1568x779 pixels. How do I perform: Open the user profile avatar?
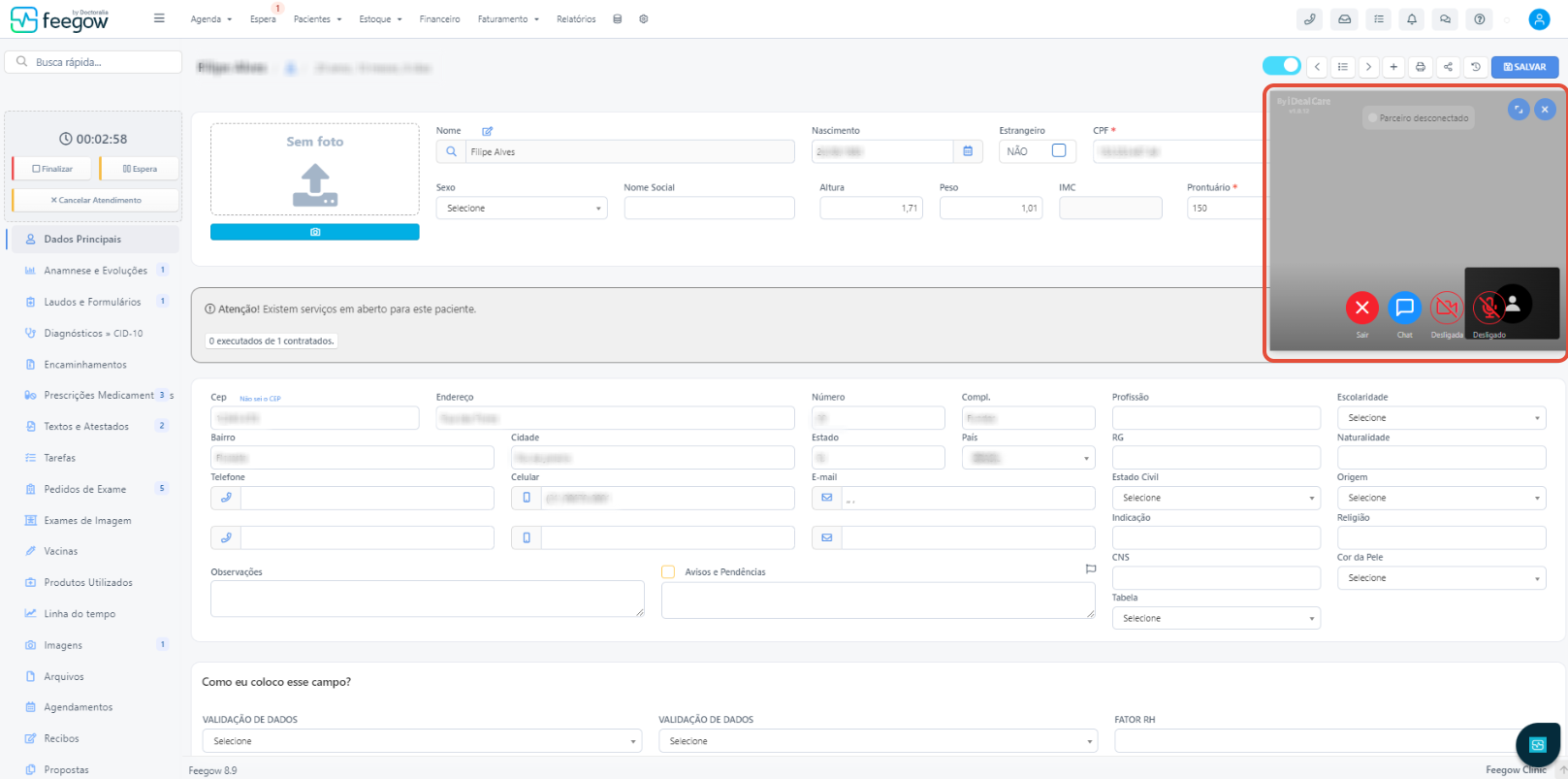click(1539, 18)
